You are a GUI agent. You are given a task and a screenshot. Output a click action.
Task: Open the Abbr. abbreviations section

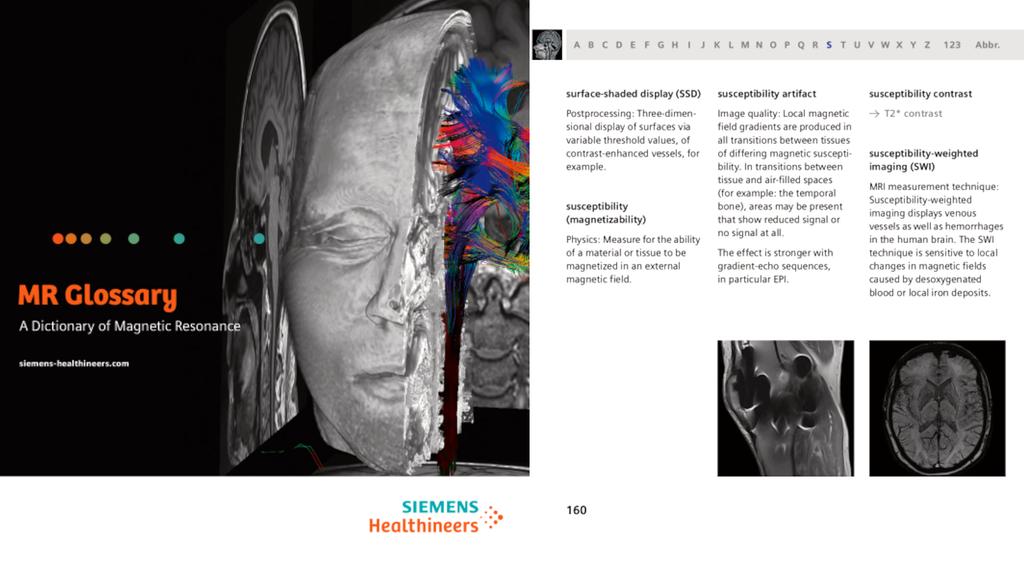(x=987, y=45)
